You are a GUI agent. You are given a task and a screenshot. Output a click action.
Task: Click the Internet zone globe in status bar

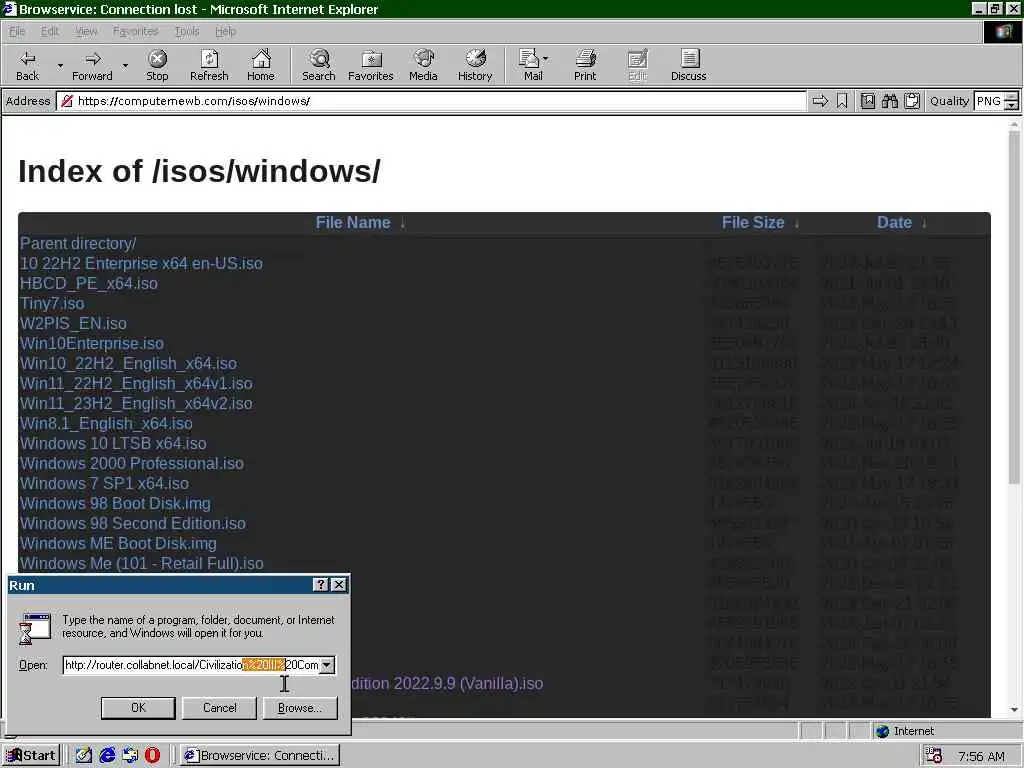[x=882, y=731]
